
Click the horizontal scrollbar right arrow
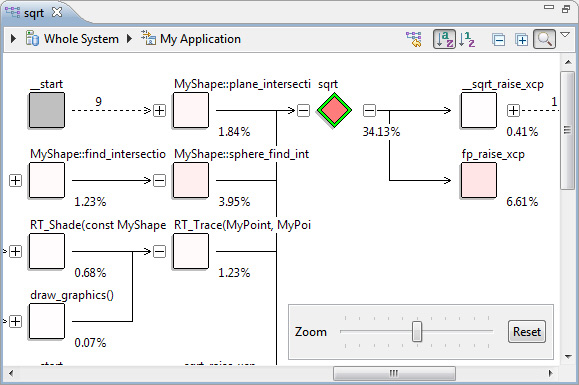click(x=551, y=373)
